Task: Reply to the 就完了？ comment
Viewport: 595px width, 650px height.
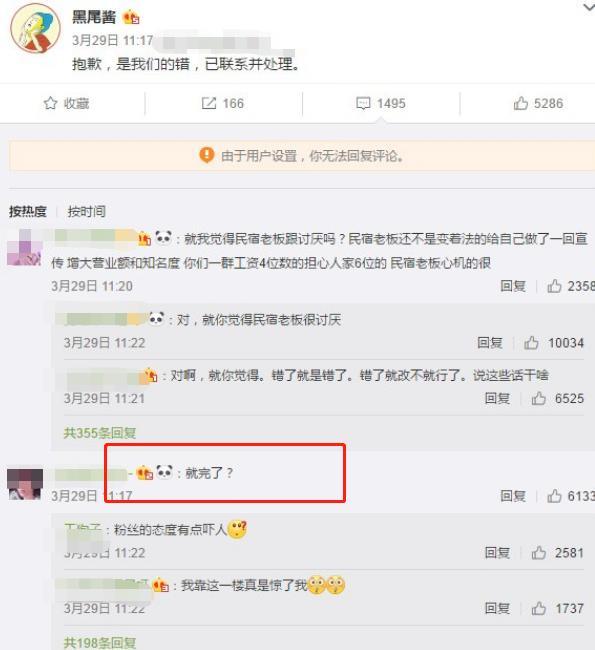Action: [x=513, y=496]
